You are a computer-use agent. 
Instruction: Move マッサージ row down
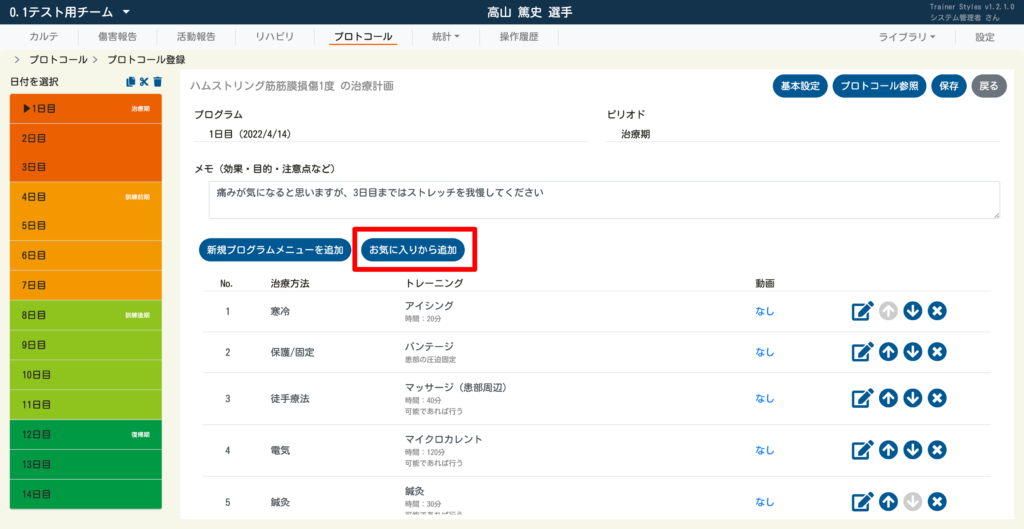[x=912, y=398]
